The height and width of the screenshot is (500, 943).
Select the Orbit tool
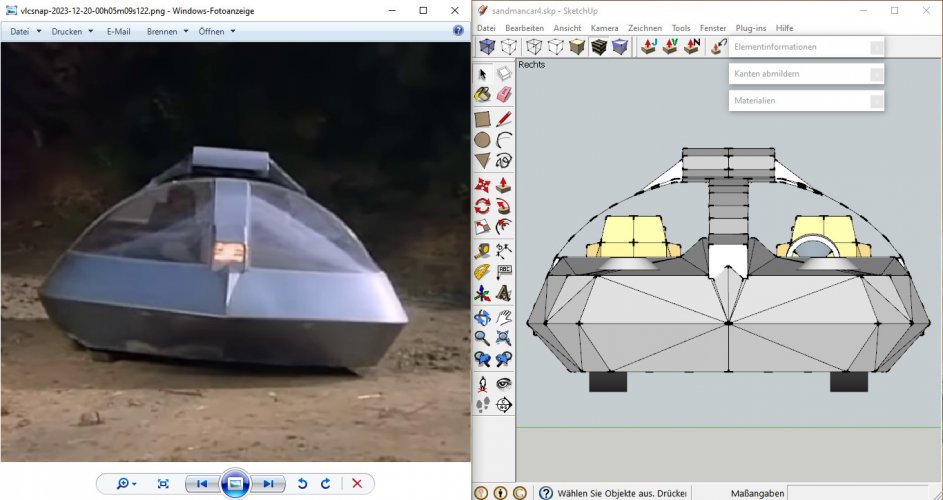(482, 316)
